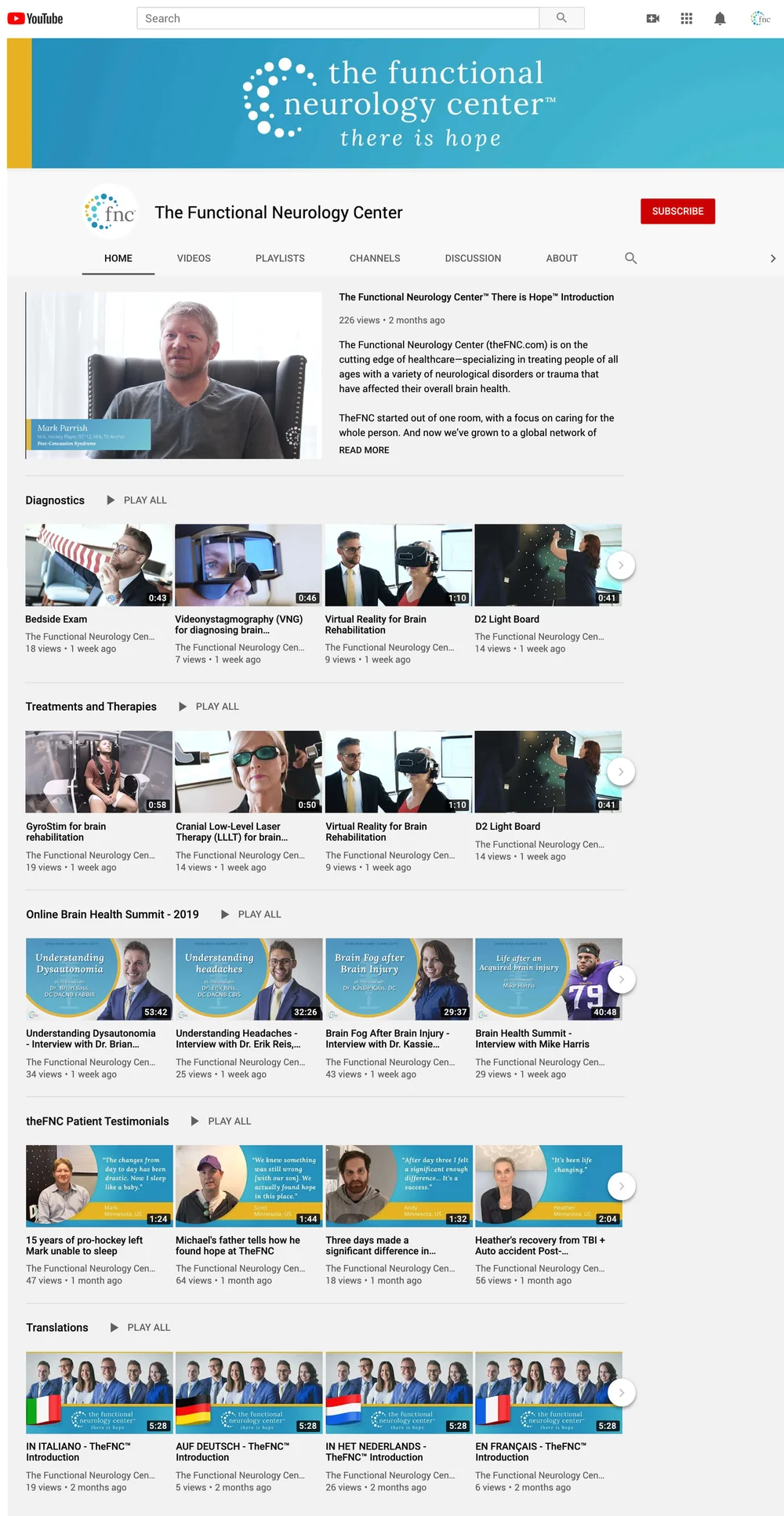Viewport: 784px width, 1516px height.
Task: Open Virtual Reality thumbnail in Treatments row
Action: tap(399, 772)
